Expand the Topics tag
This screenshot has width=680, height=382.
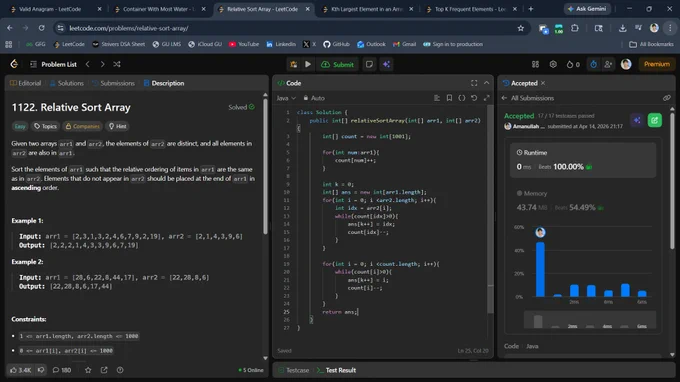click(x=46, y=126)
